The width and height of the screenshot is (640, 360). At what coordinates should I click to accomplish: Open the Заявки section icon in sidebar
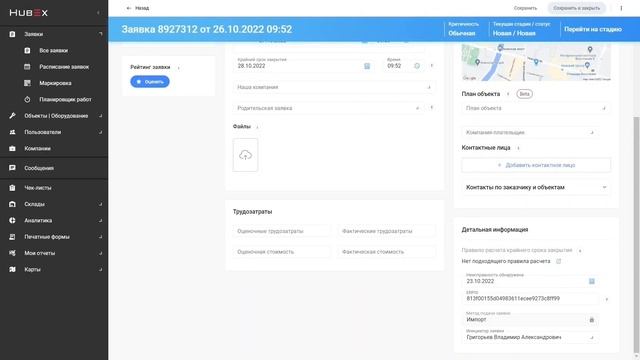coord(12,34)
